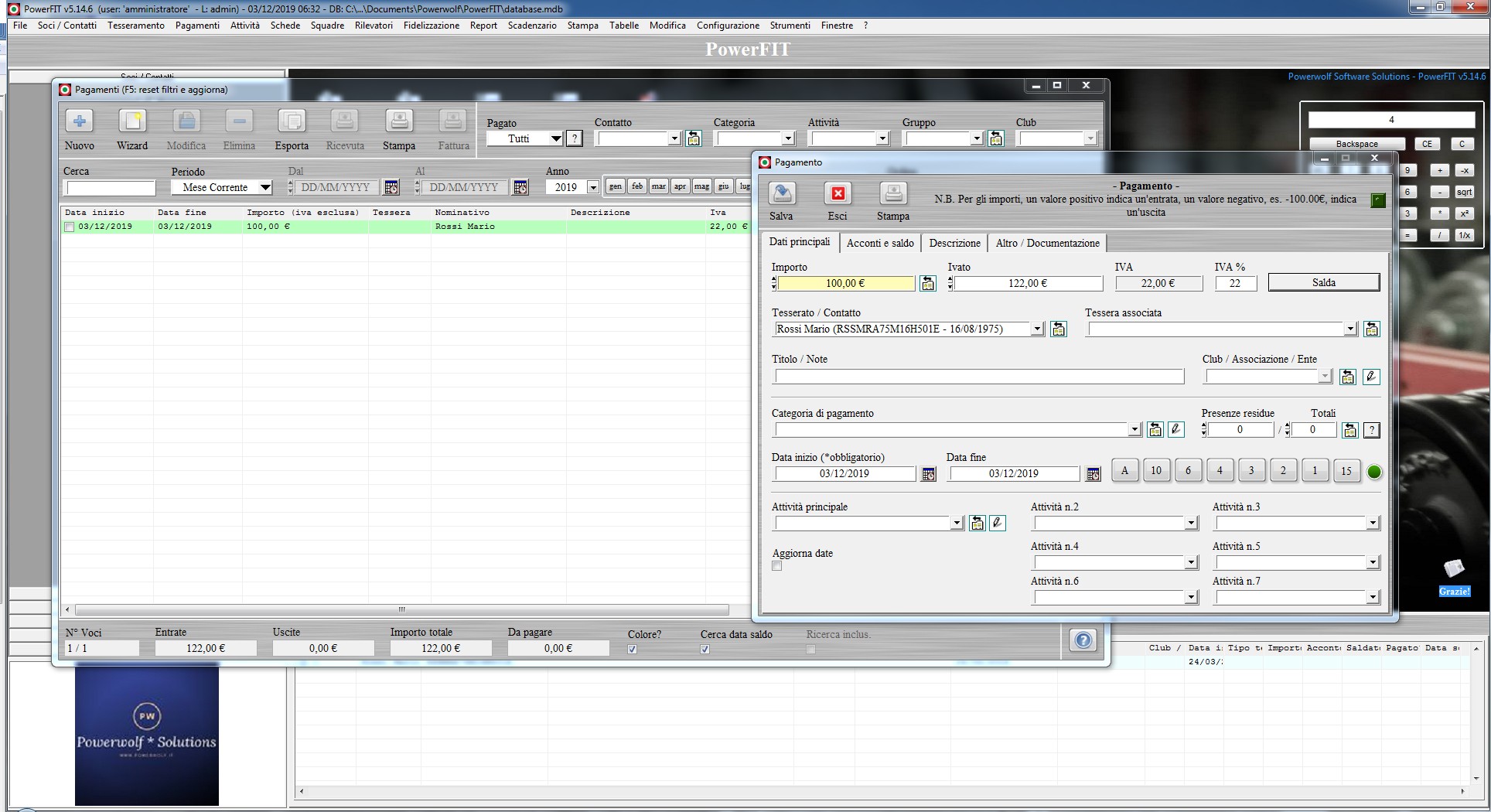Click the Backspace button on calculator
Viewport: 1491px width, 812px height.
click(1356, 144)
